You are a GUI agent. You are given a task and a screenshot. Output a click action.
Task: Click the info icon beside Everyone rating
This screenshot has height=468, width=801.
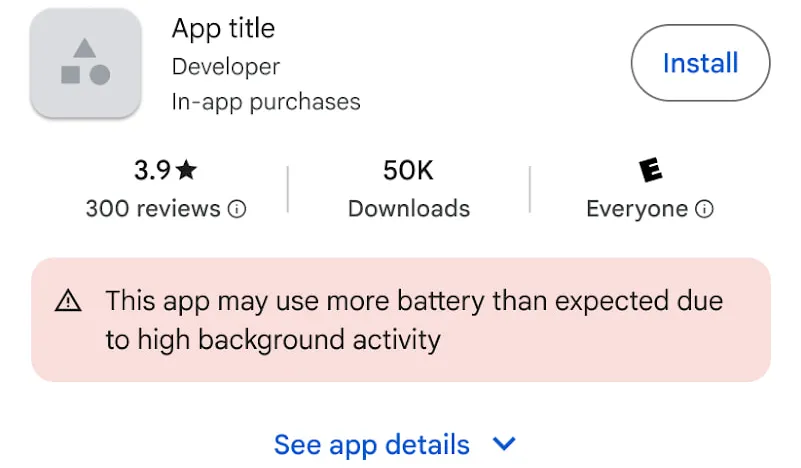704,209
